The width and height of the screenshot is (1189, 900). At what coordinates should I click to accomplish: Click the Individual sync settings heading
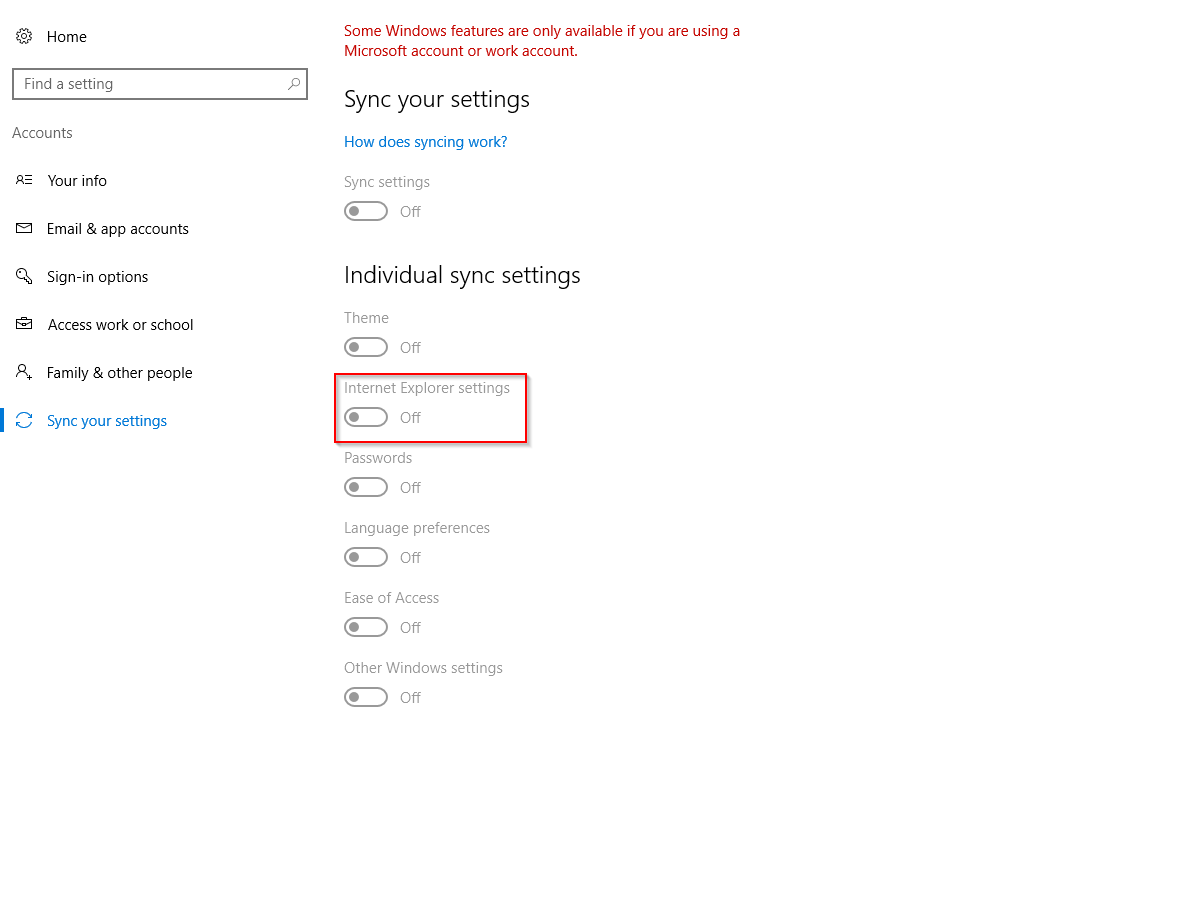(x=462, y=275)
